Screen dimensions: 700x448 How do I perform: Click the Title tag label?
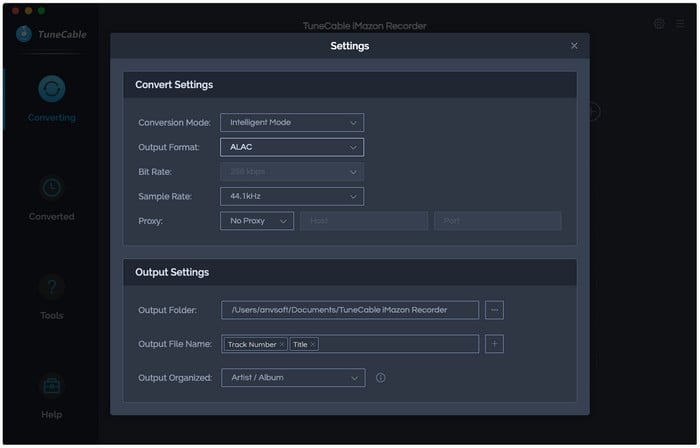pos(300,344)
